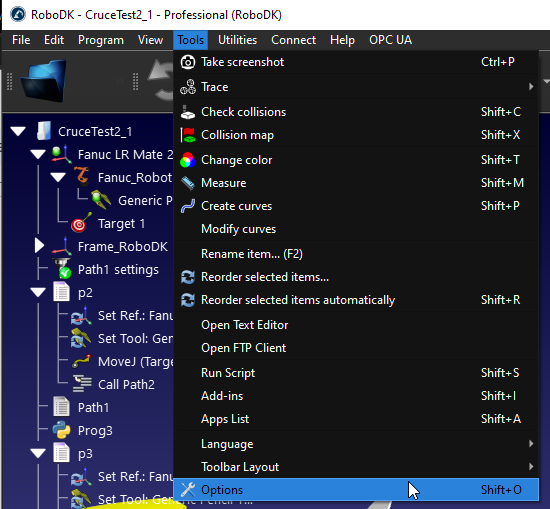Collapse the CruceTest2_1 station tree
Viewport: 550px width, 509px height.
[x=18, y=132]
